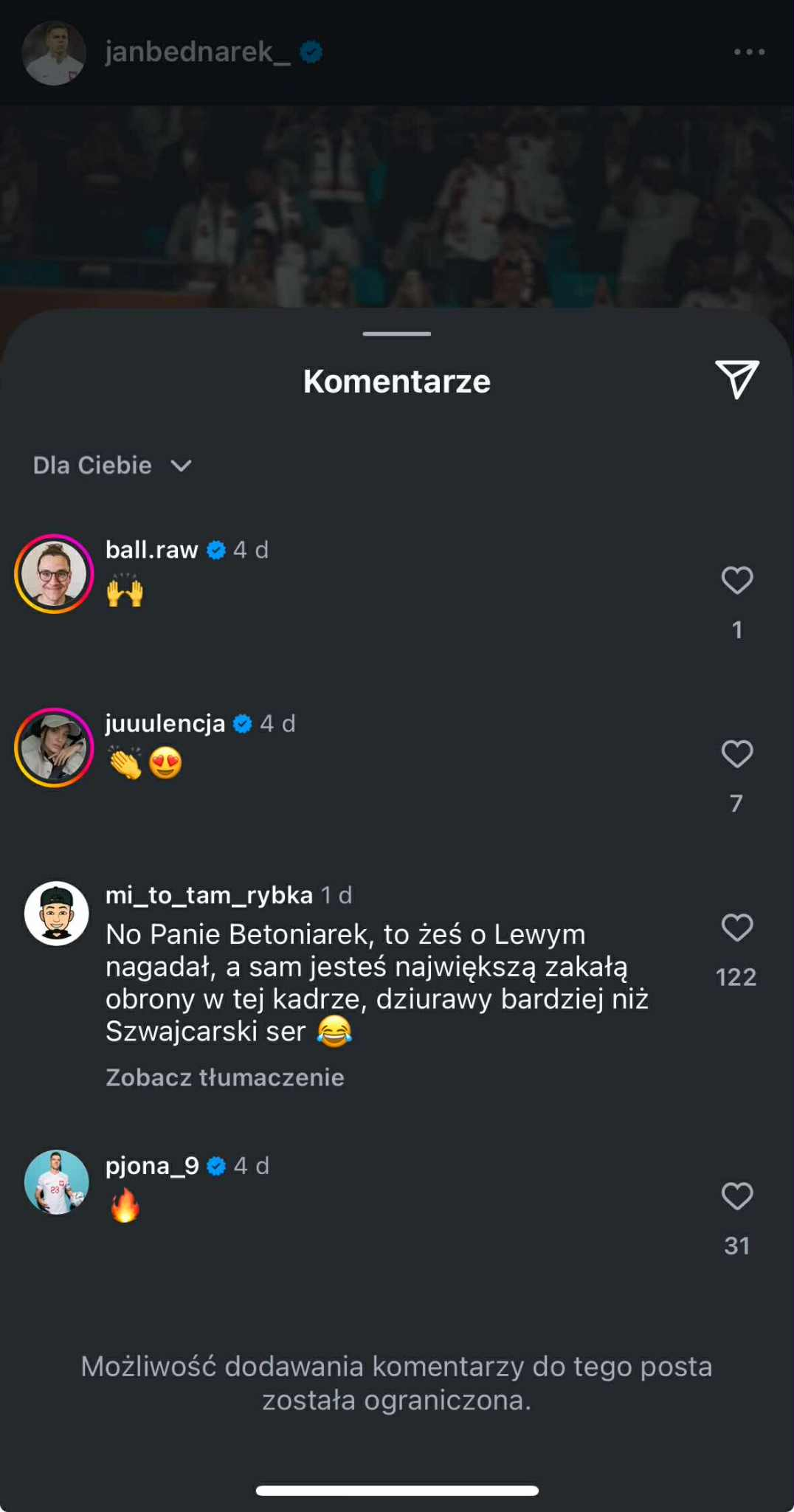Like juuulencja's comment
The width and height of the screenshot is (794, 1512).
tap(736, 754)
